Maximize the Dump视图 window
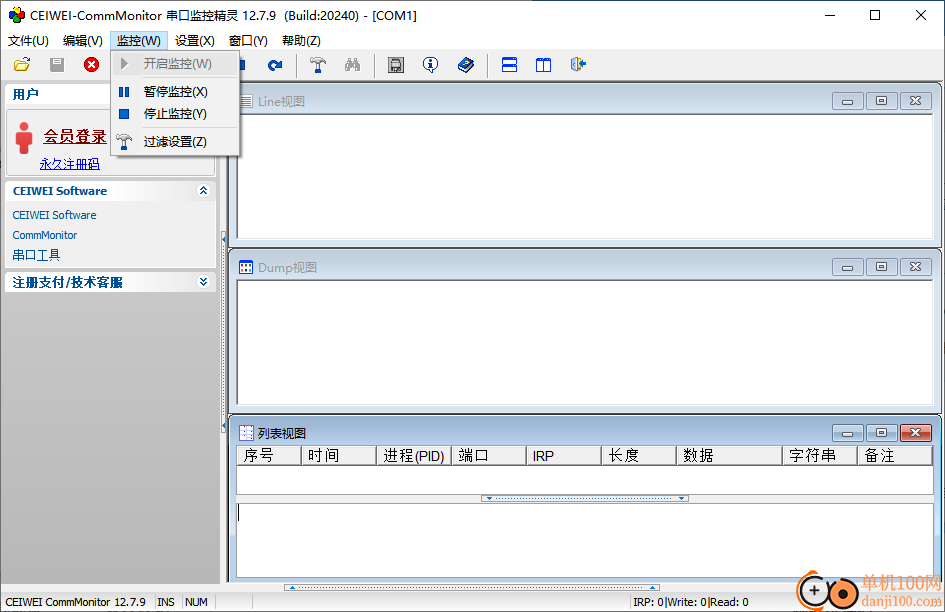The width and height of the screenshot is (945, 612). tap(881, 267)
